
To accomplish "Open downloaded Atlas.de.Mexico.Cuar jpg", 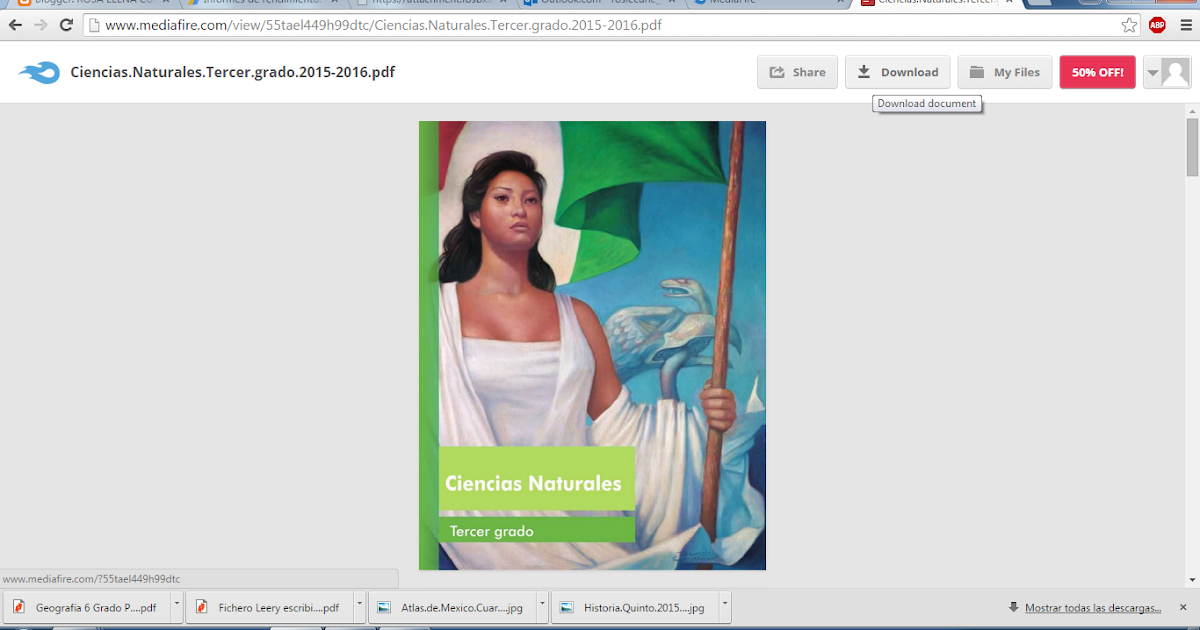I will pyautogui.click(x=451, y=607).
